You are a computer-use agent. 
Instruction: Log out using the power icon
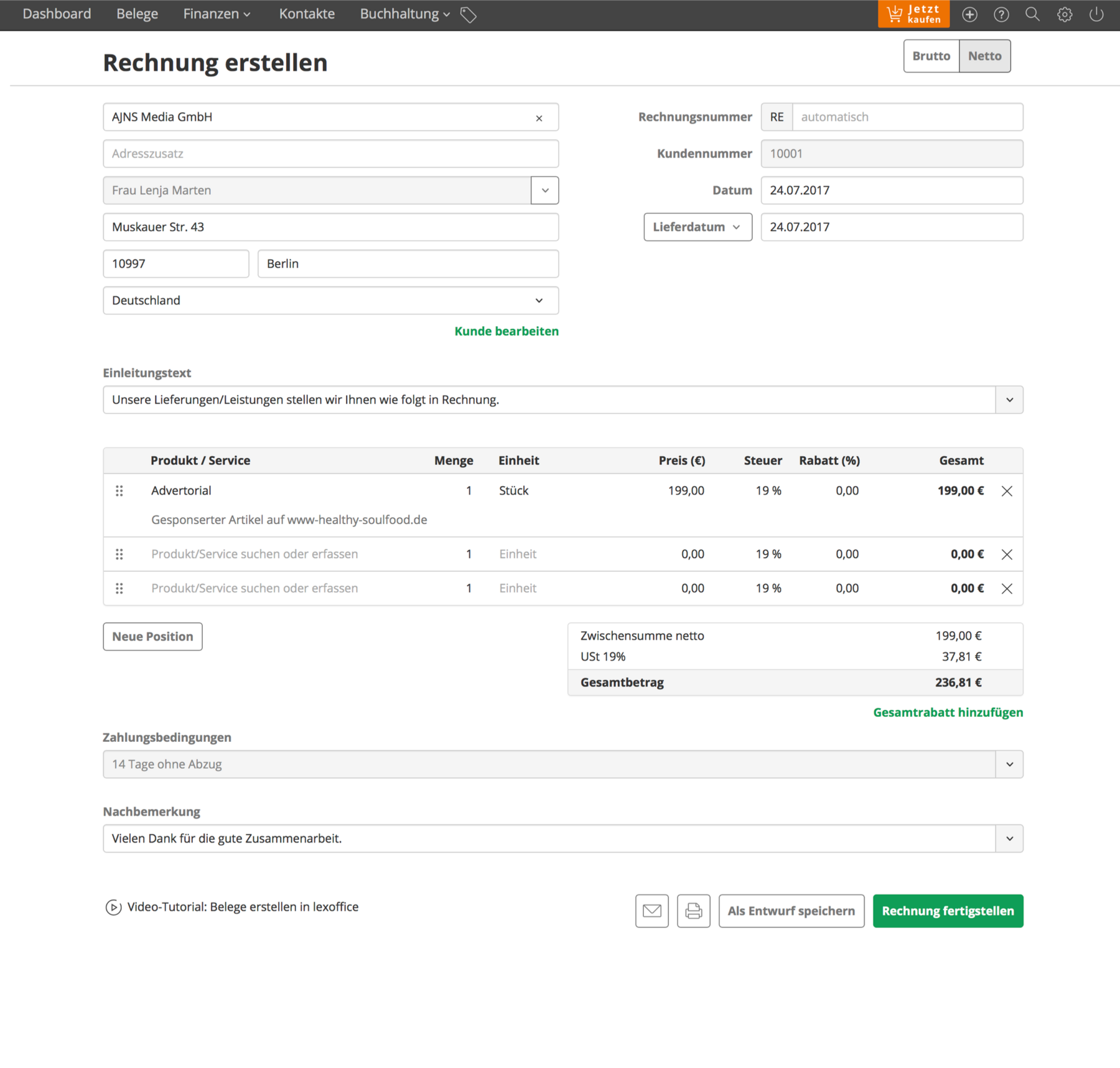click(x=1096, y=14)
